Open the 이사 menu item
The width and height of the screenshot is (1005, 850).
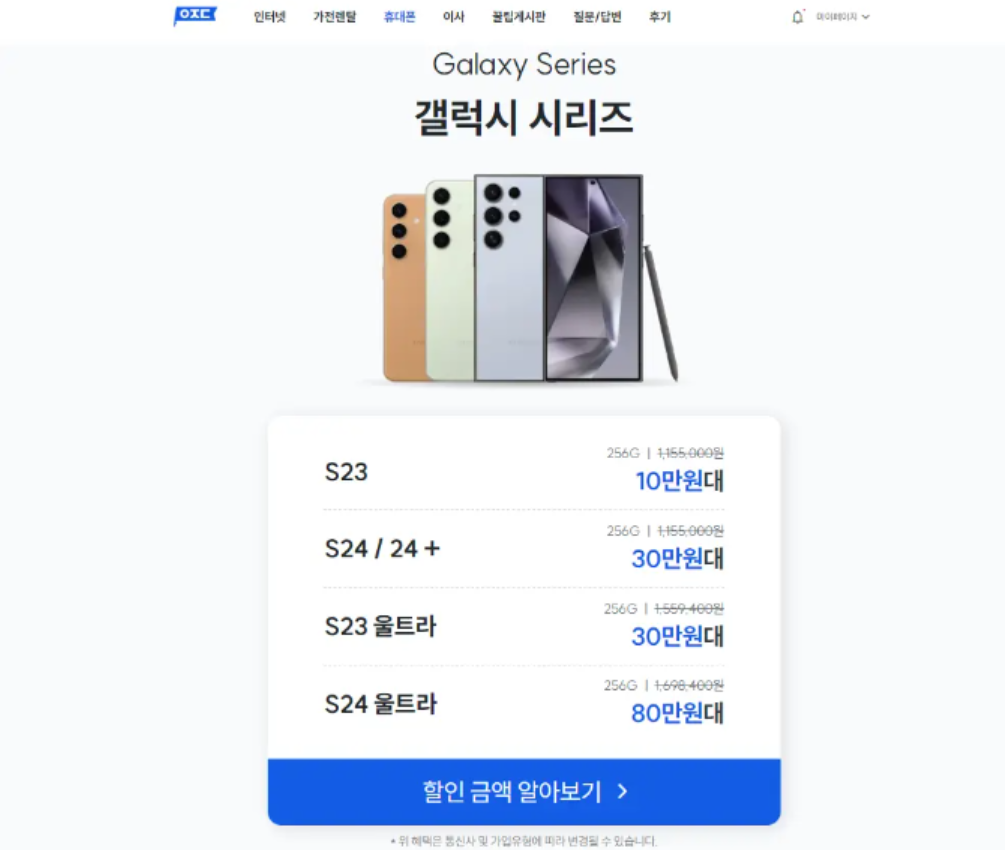click(453, 17)
